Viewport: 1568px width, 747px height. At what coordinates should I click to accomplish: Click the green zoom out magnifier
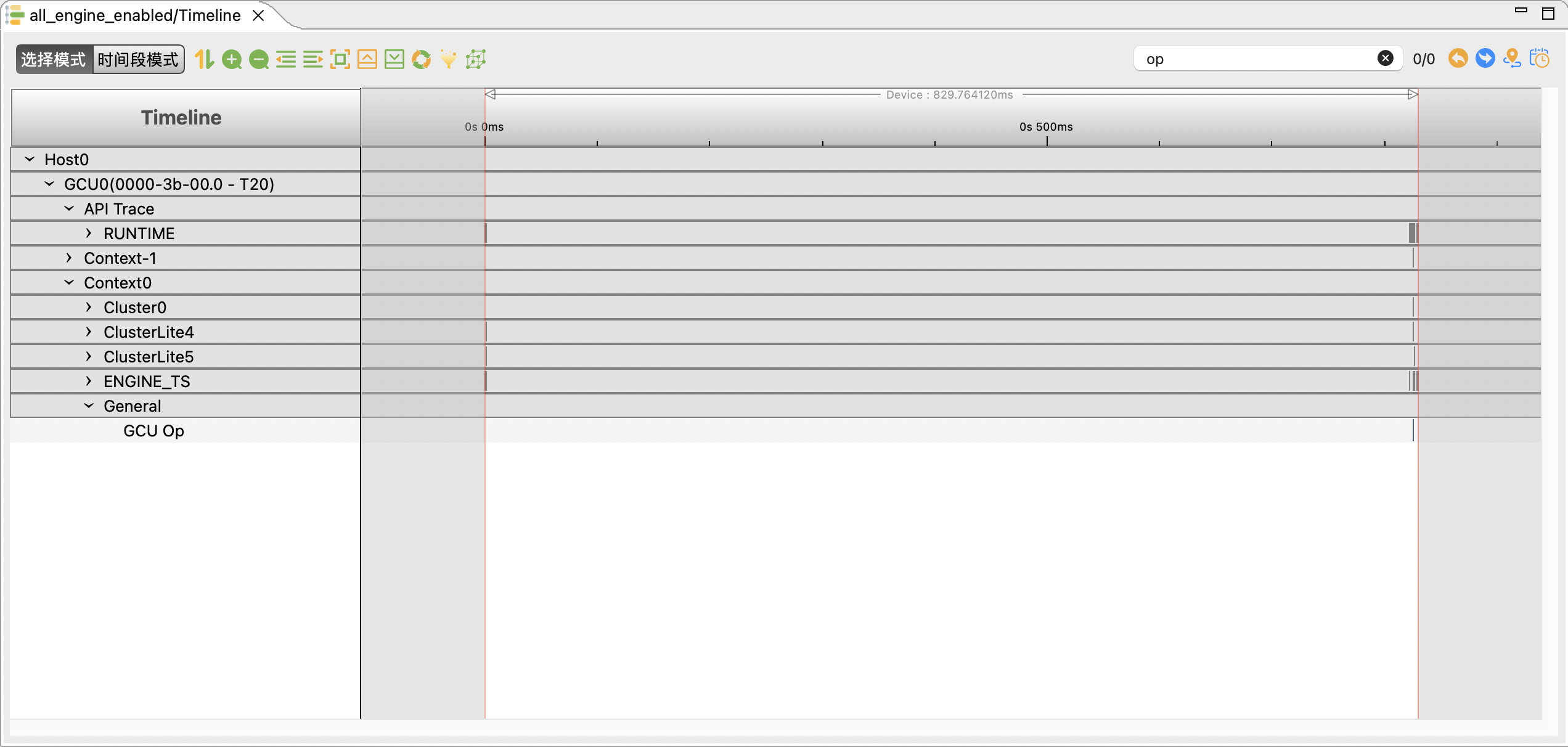[x=259, y=59]
